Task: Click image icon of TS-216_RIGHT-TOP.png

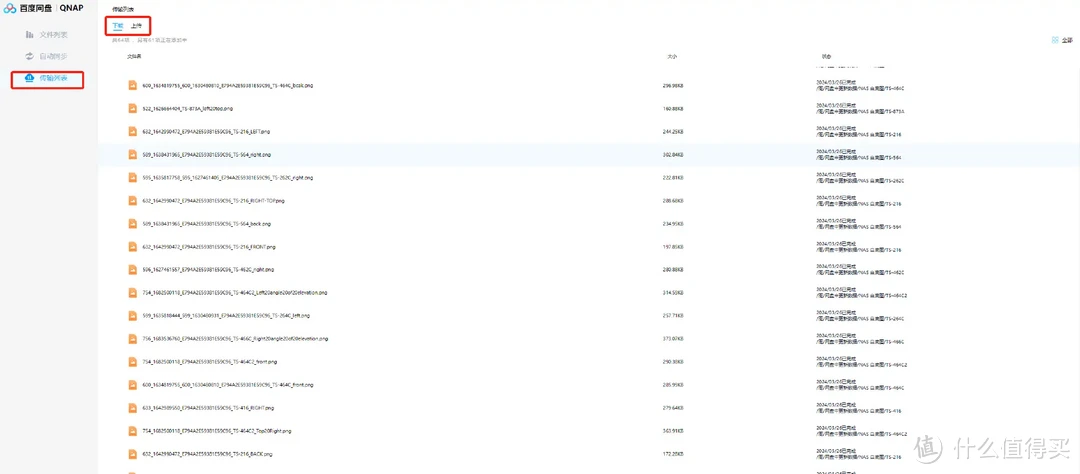Action: [x=134, y=200]
